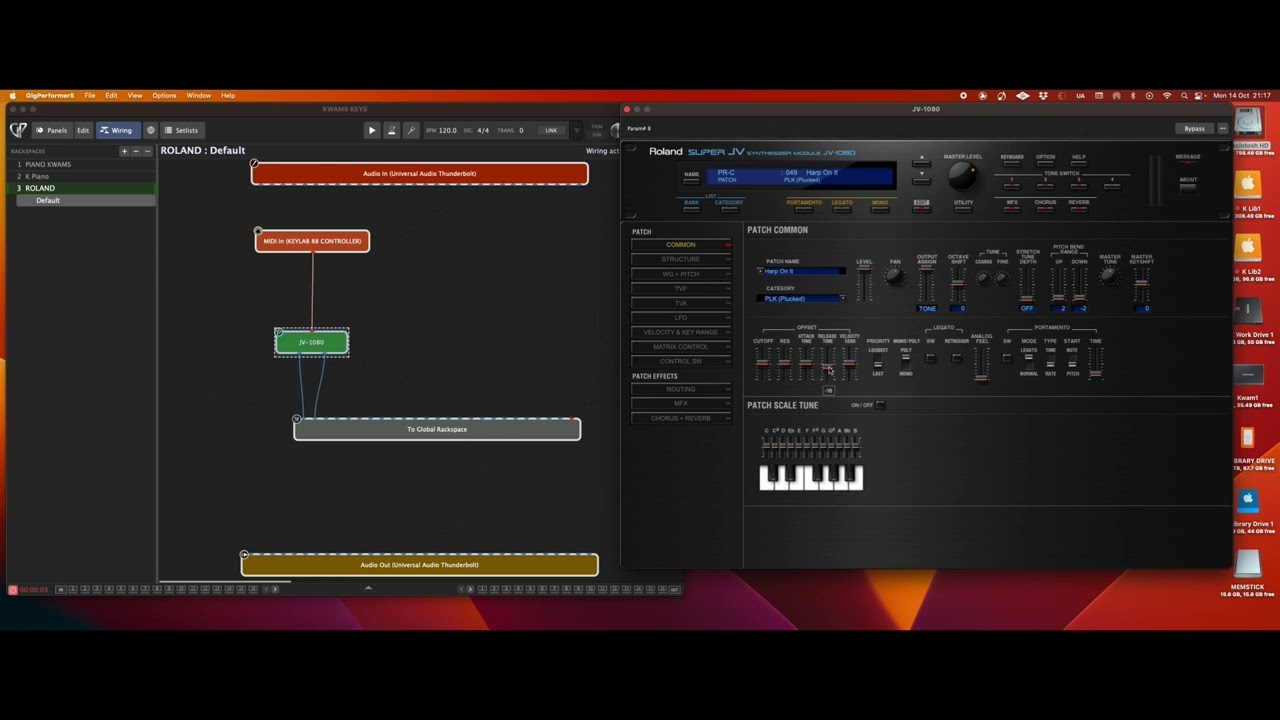1280x720 pixels.
Task: Toggle Patch Scale Tune ON/OFF switch
Action: point(880,405)
